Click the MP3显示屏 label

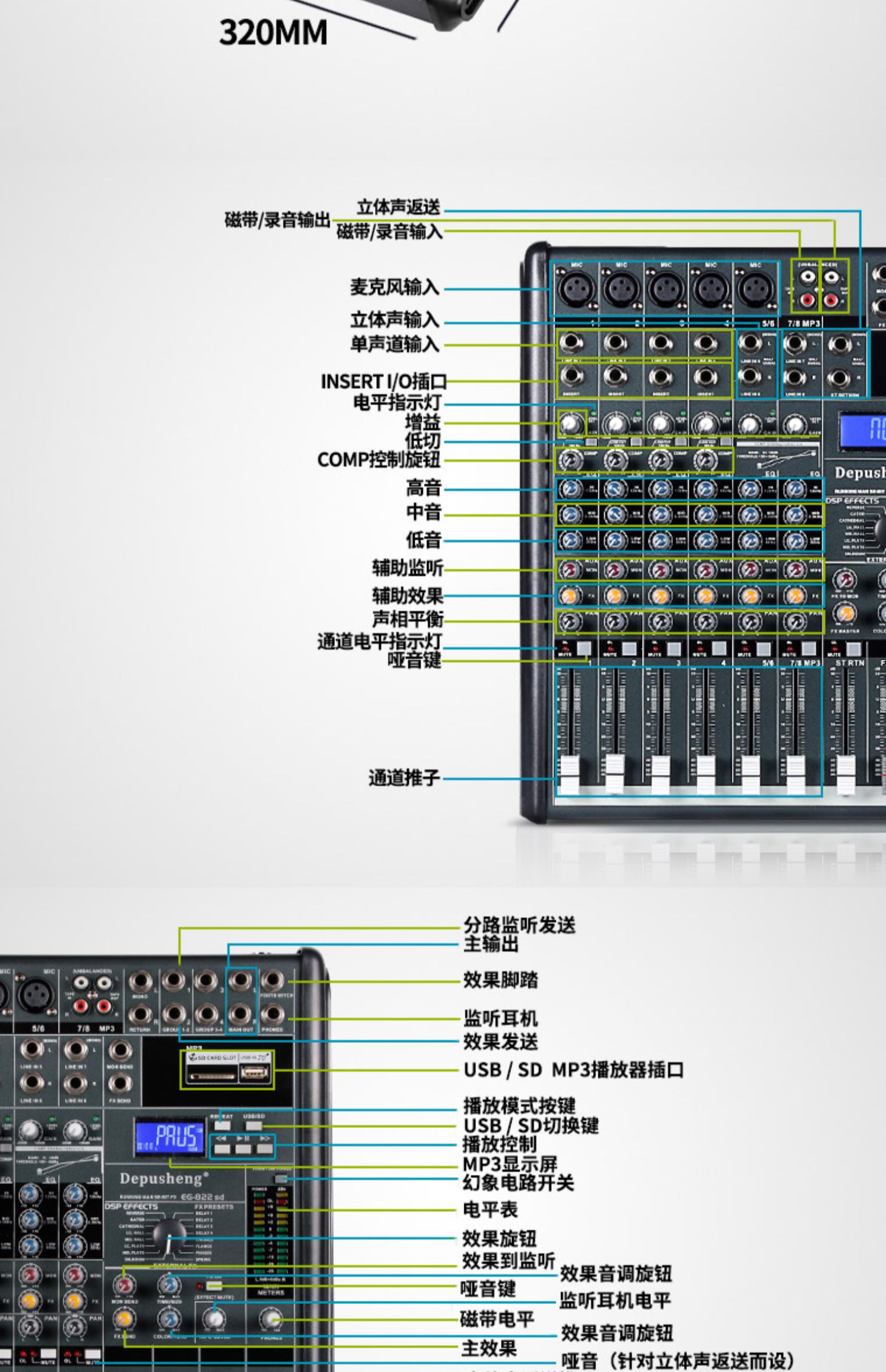click(510, 1165)
